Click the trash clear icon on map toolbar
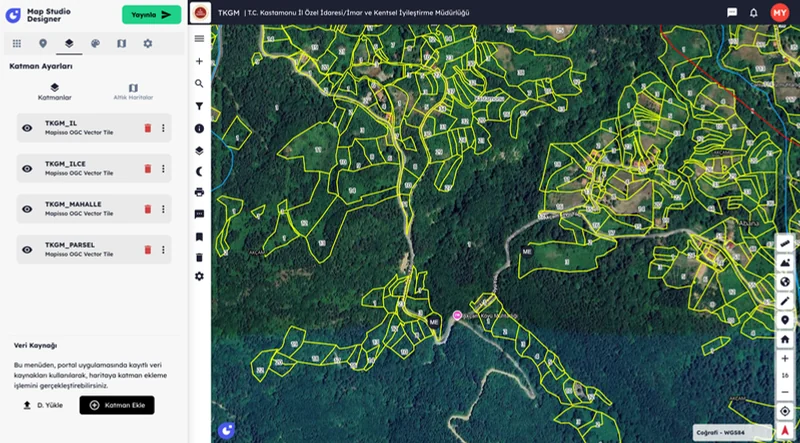This screenshot has height=443, width=800. click(199, 257)
